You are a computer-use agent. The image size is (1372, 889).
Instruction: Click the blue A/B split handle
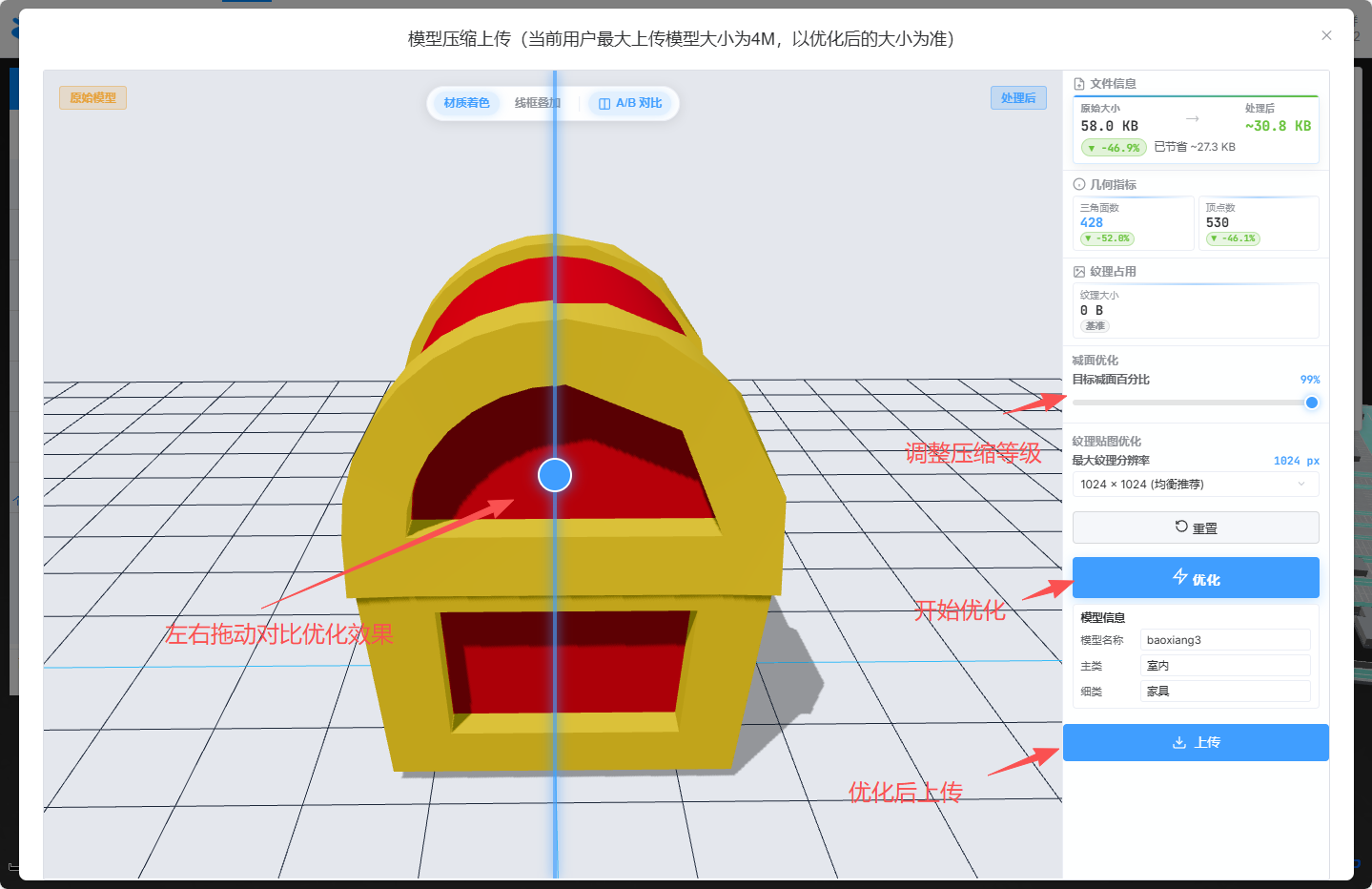coord(555,474)
